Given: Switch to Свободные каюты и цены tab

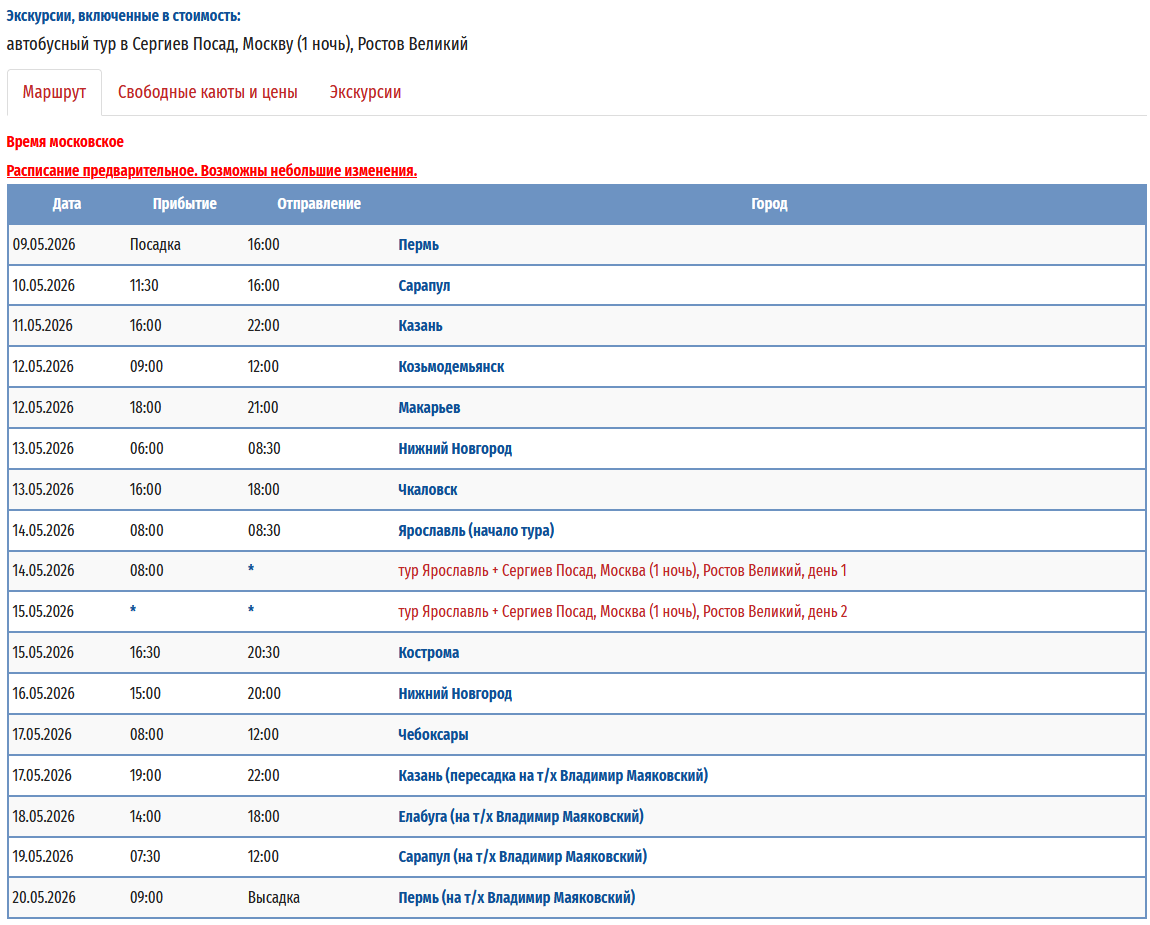Looking at the screenshot, I should click(x=207, y=92).
